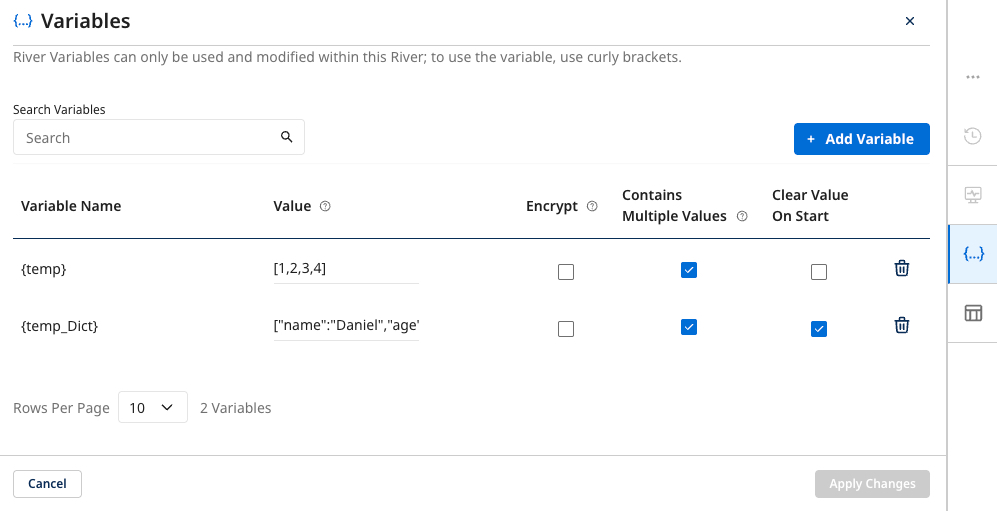
Task: Click the search magnifier icon
Action: [x=286, y=137]
